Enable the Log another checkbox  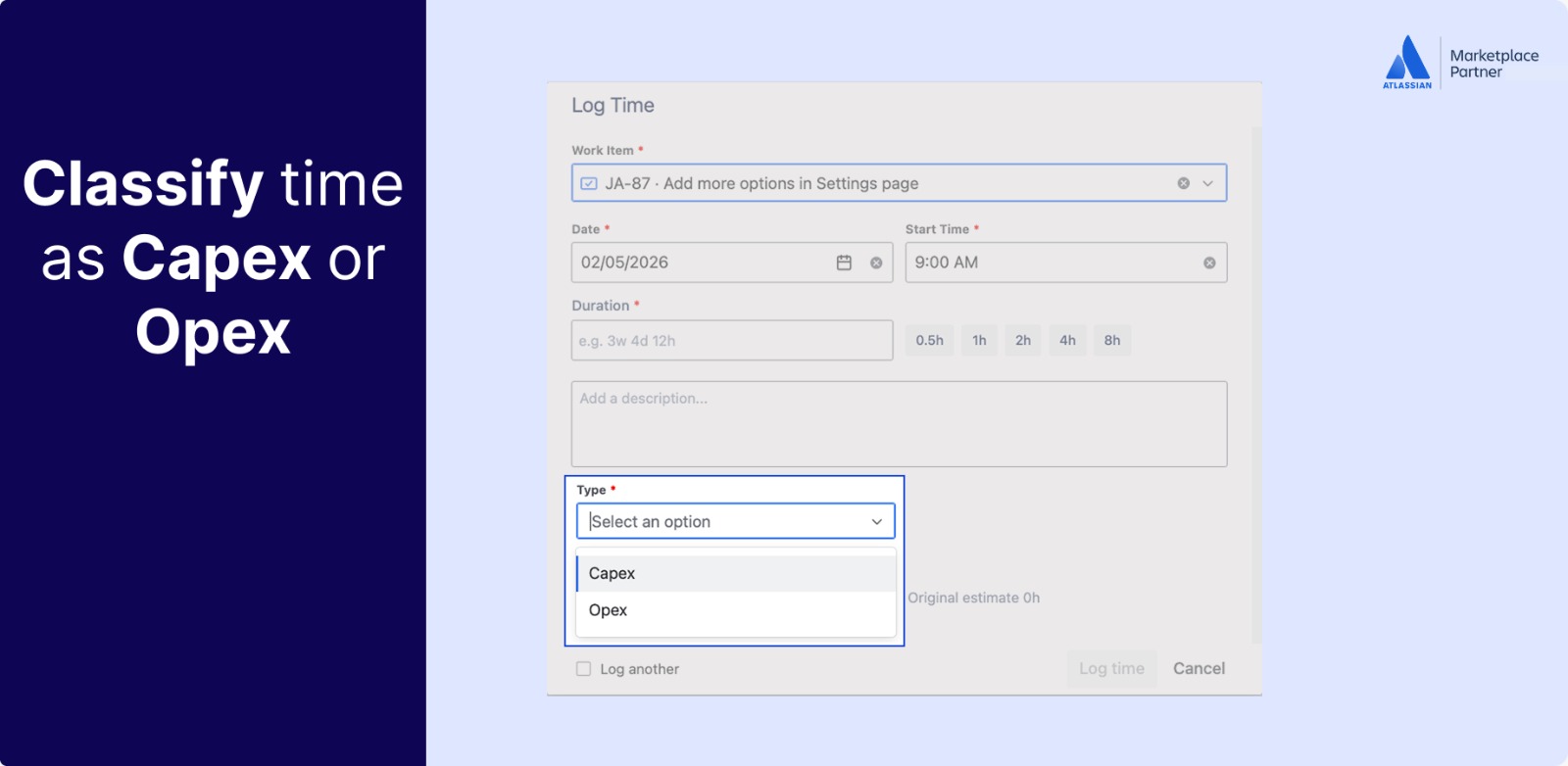(x=584, y=669)
